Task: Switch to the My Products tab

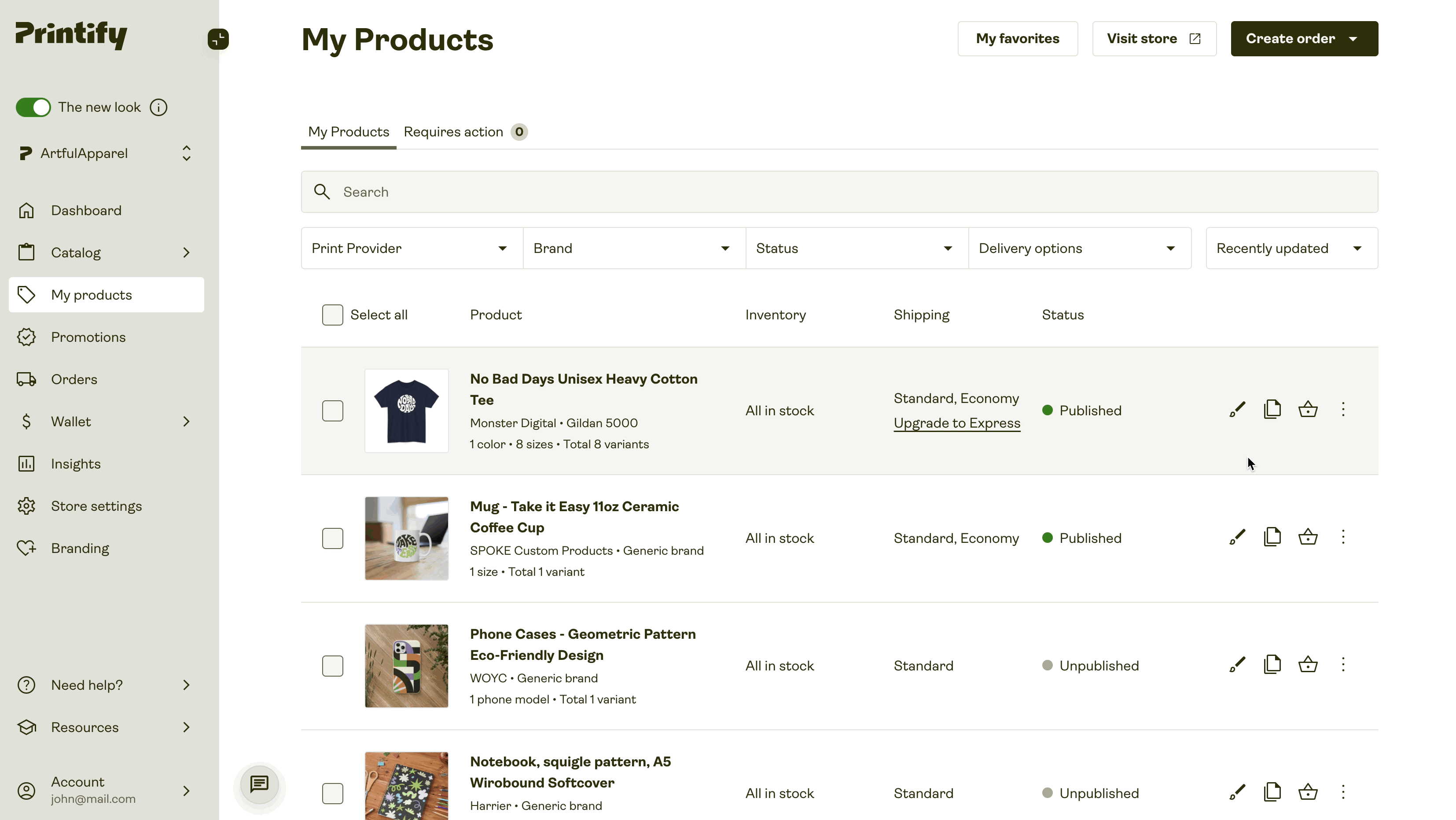Action: [348, 132]
